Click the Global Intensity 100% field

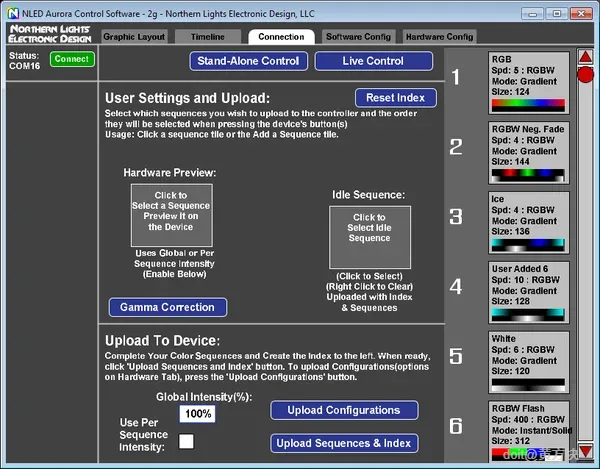197,414
